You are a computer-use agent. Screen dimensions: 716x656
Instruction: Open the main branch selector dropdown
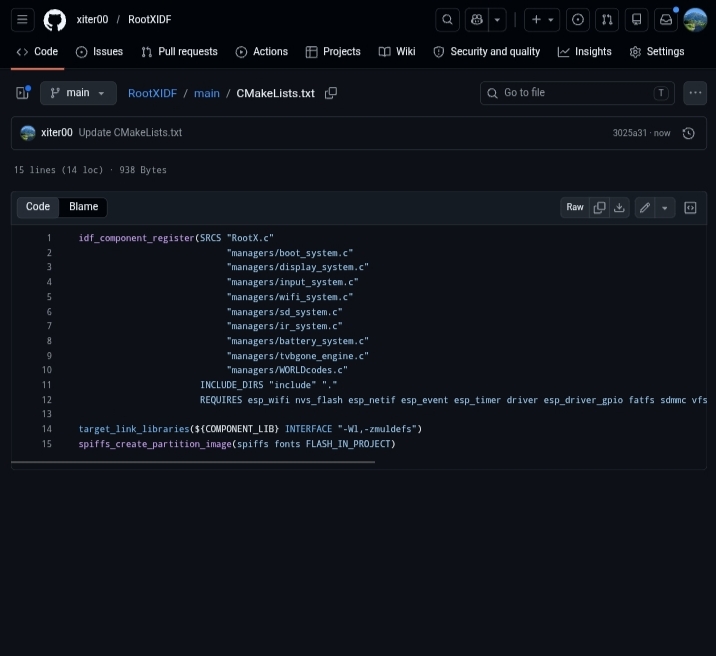78,93
